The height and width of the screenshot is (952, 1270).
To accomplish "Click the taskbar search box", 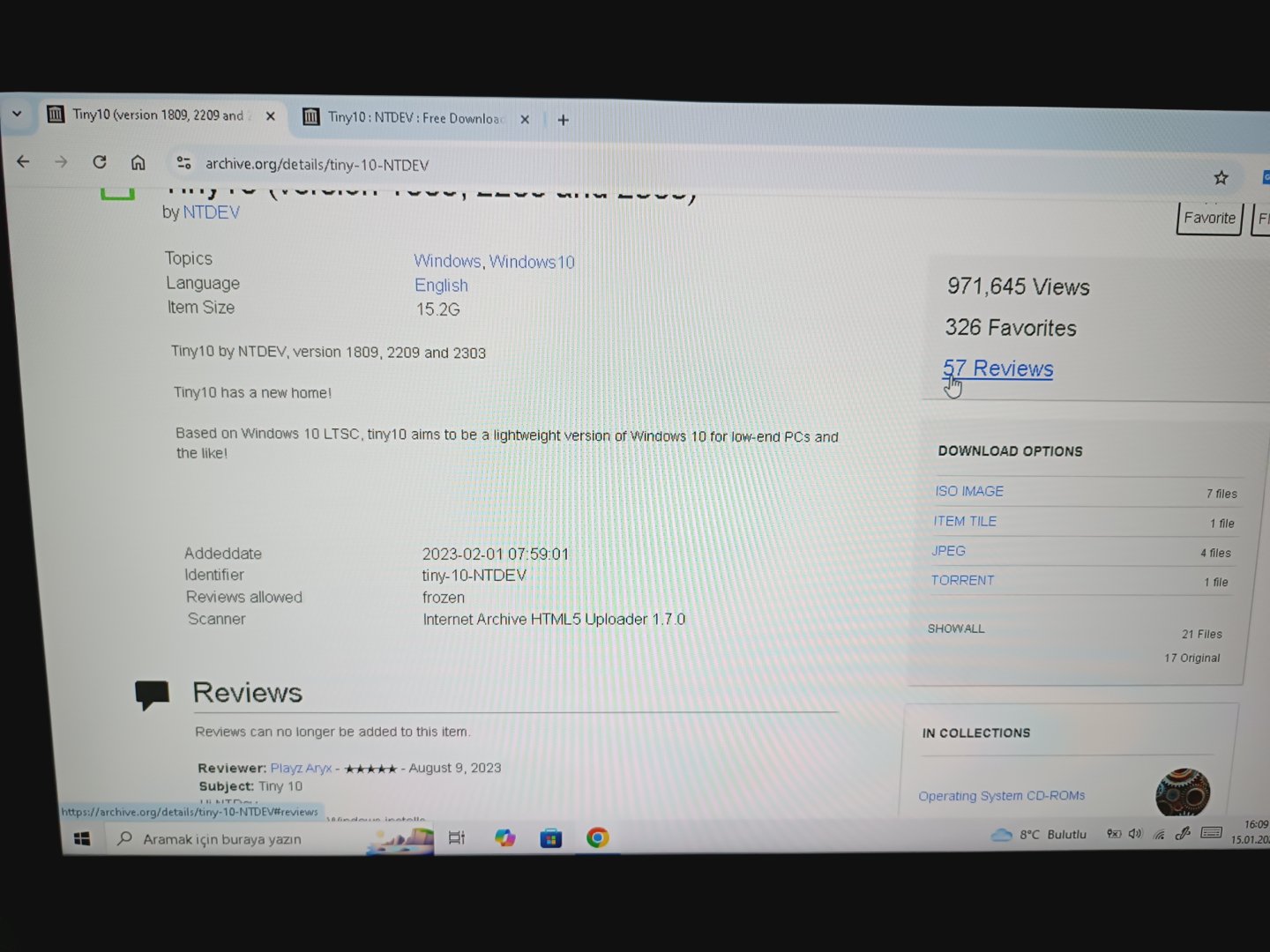I will click(x=269, y=839).
